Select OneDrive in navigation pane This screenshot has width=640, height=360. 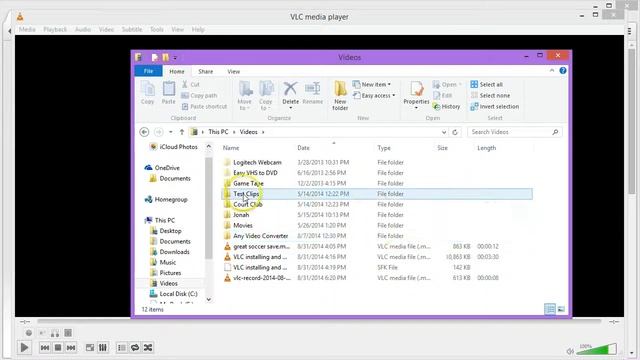(162, 168)
